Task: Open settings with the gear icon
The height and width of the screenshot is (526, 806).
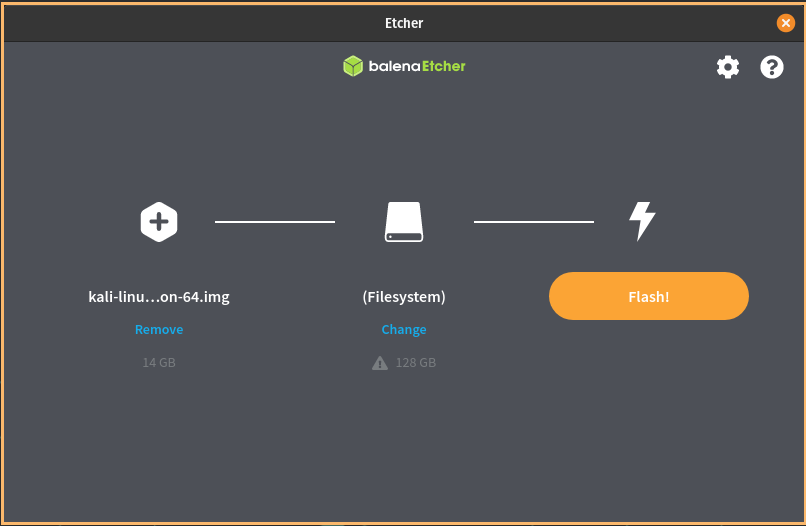Action: tap(728, 67)
